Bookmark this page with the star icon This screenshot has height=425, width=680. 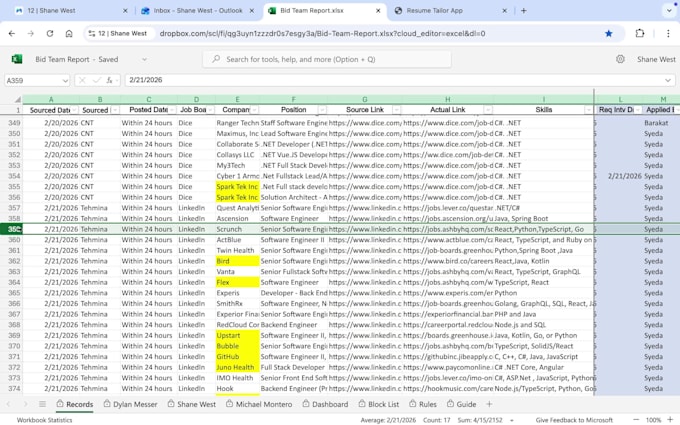point(608,33)
